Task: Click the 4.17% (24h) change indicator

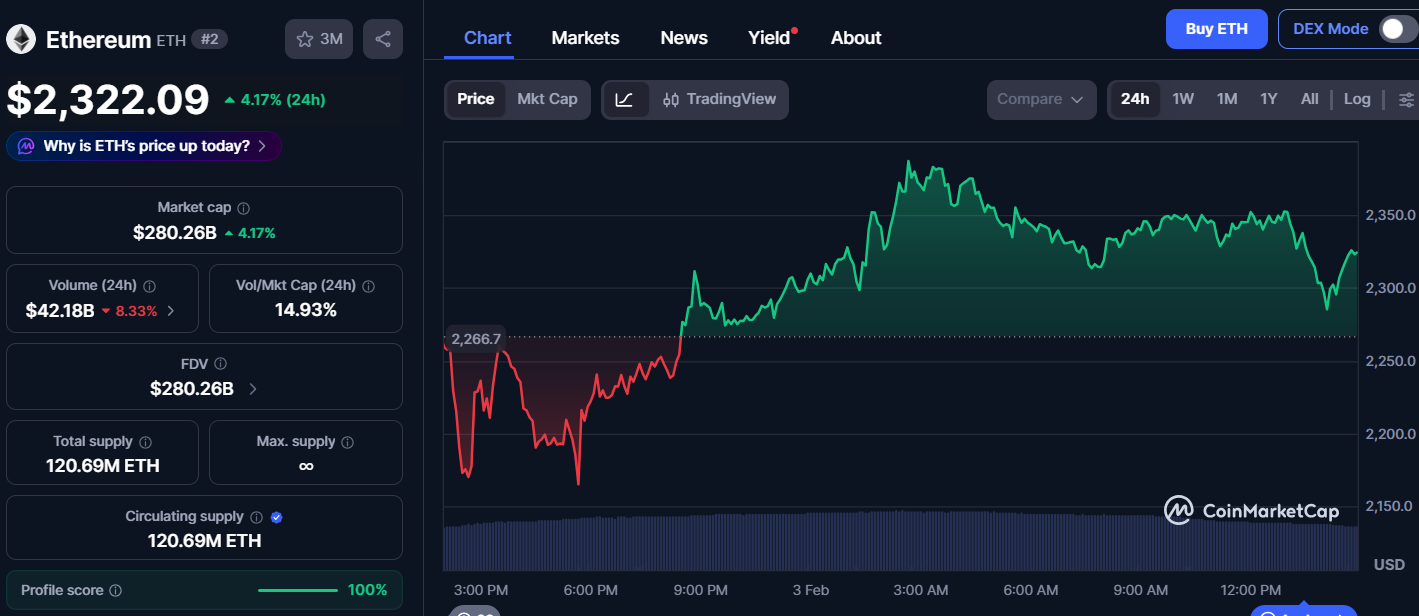Action: point(274,100)
